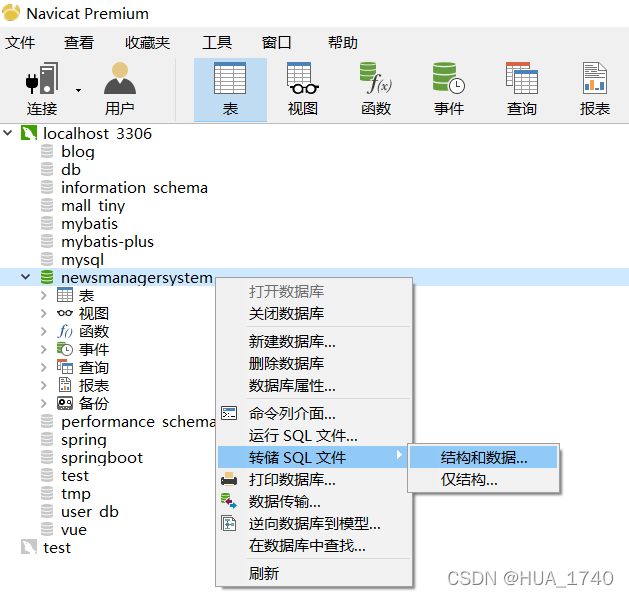Click the mybatis-plus database icon
The width and height of the screenshot is (629, 597).
pyautogui.click(x=47, y=241)
